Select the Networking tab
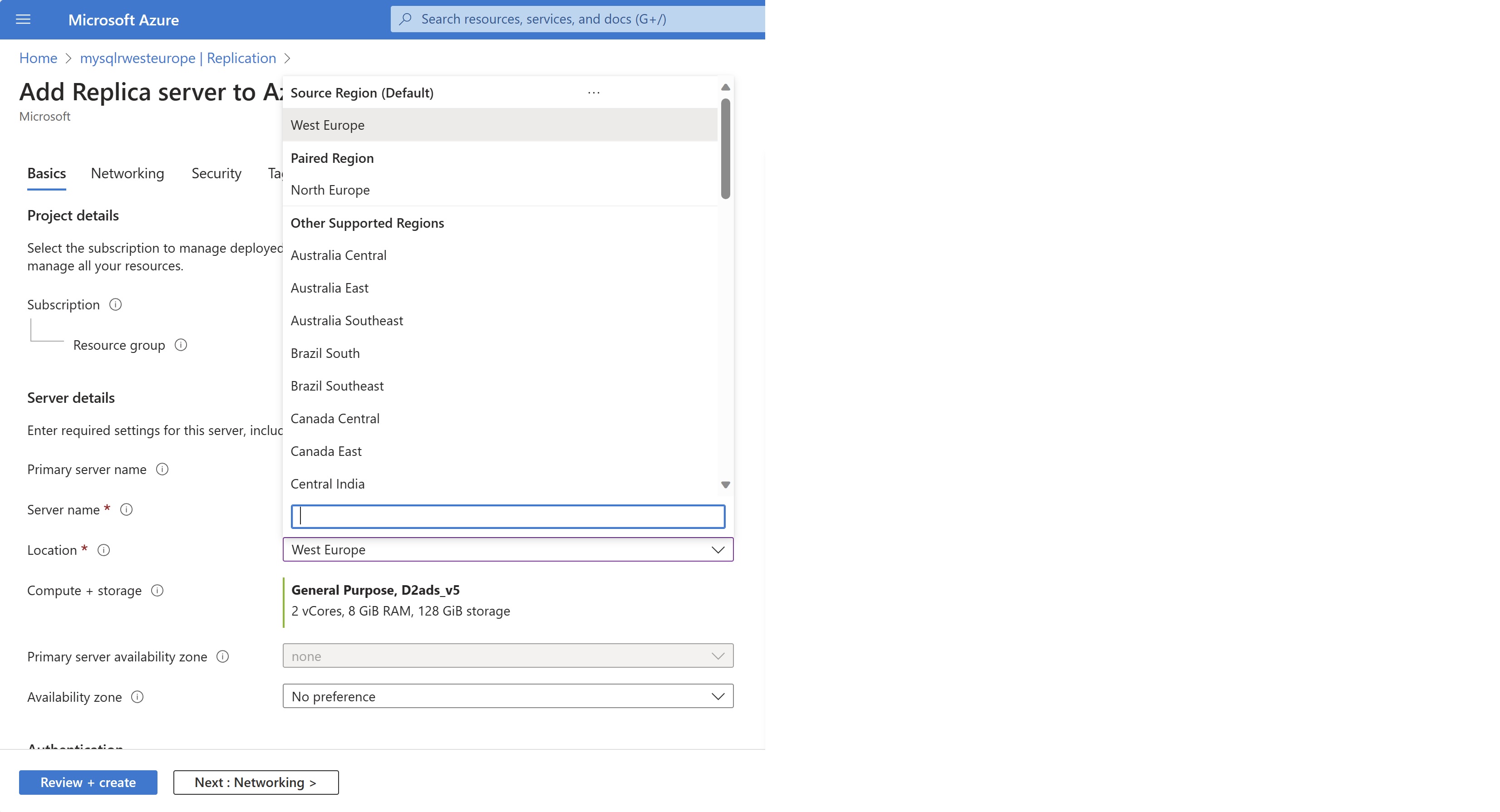The width and height of the screenshot is (1500, 812). tap(128, 173)
